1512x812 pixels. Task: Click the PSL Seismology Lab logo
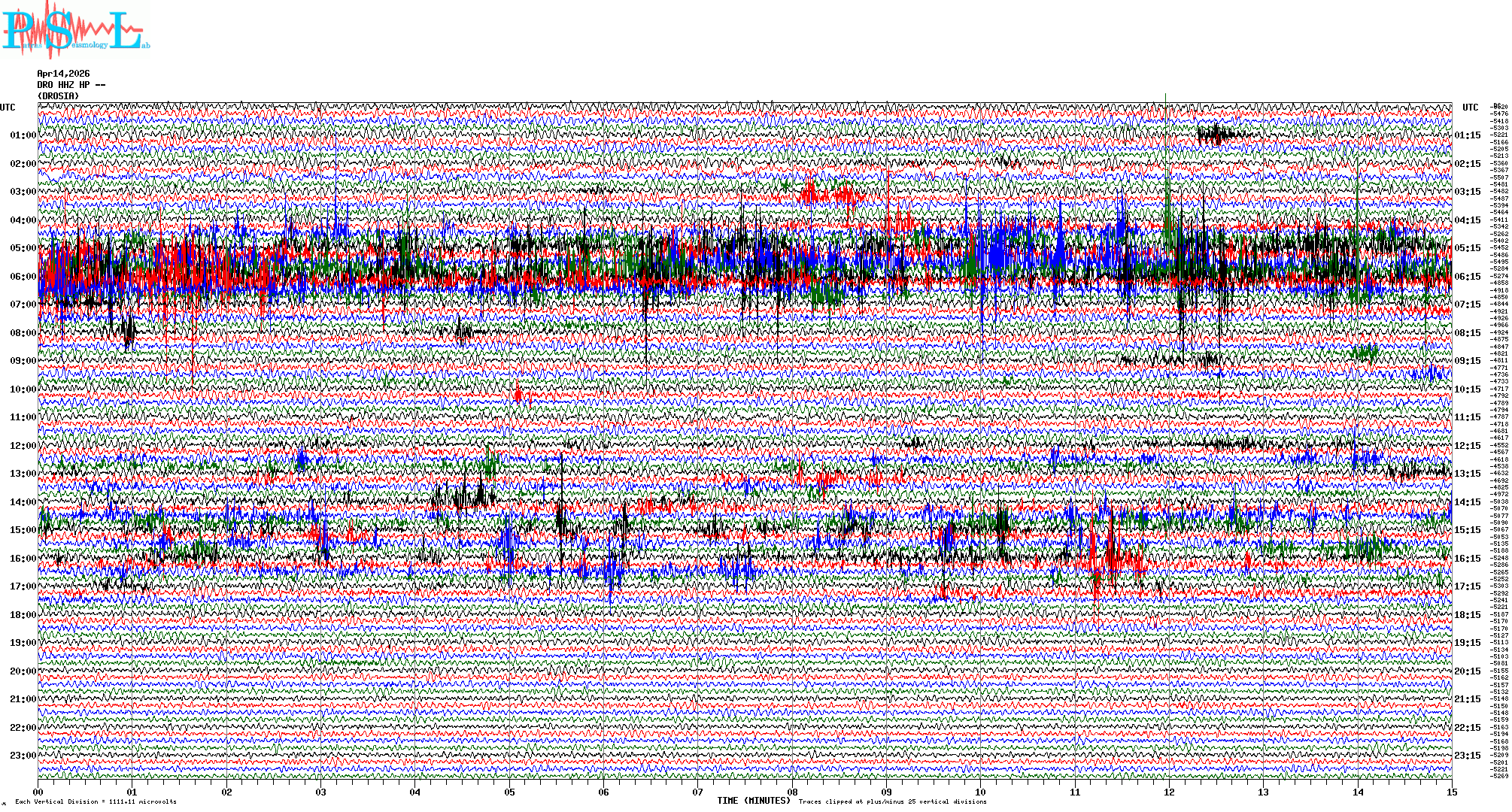point(75,30)
